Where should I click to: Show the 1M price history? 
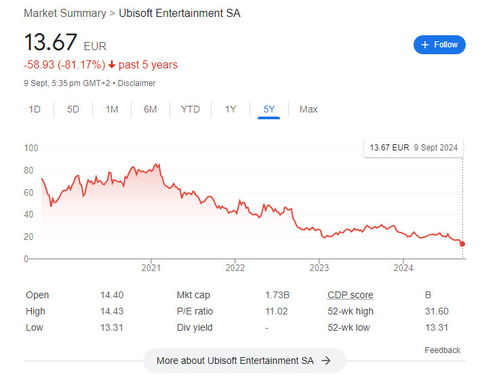tap(112, 109)
